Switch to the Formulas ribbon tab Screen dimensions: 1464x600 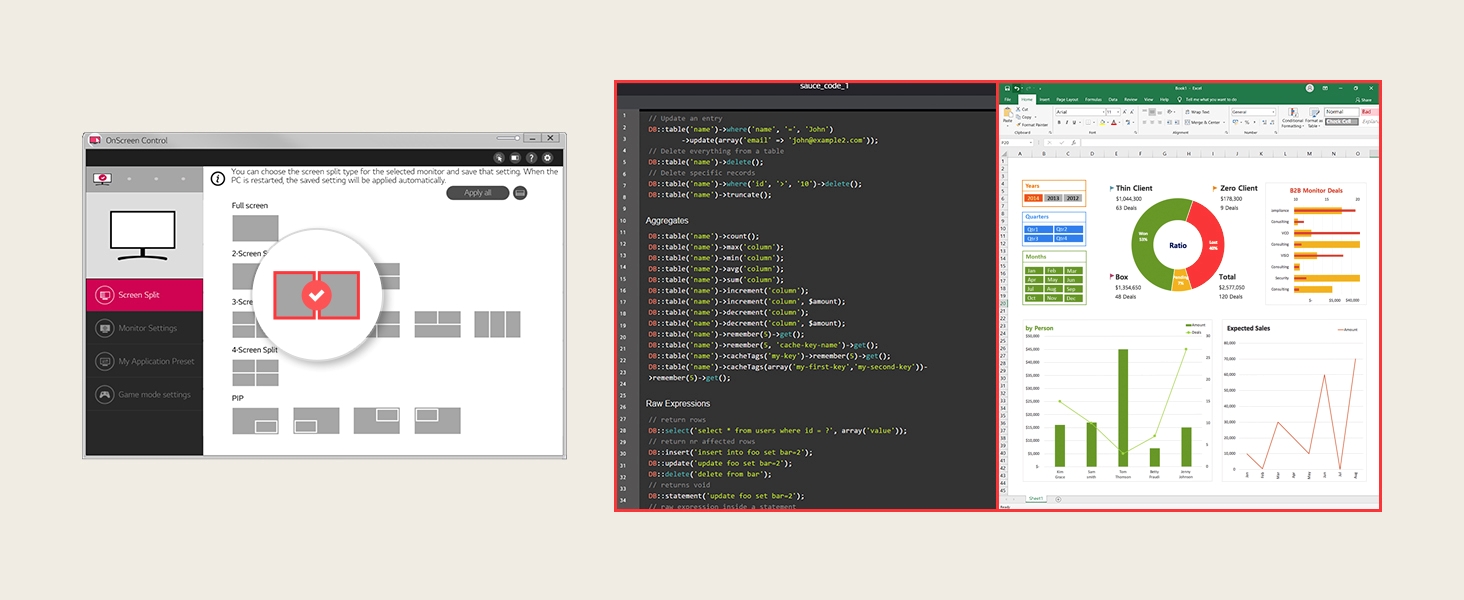coord(1093,100)
